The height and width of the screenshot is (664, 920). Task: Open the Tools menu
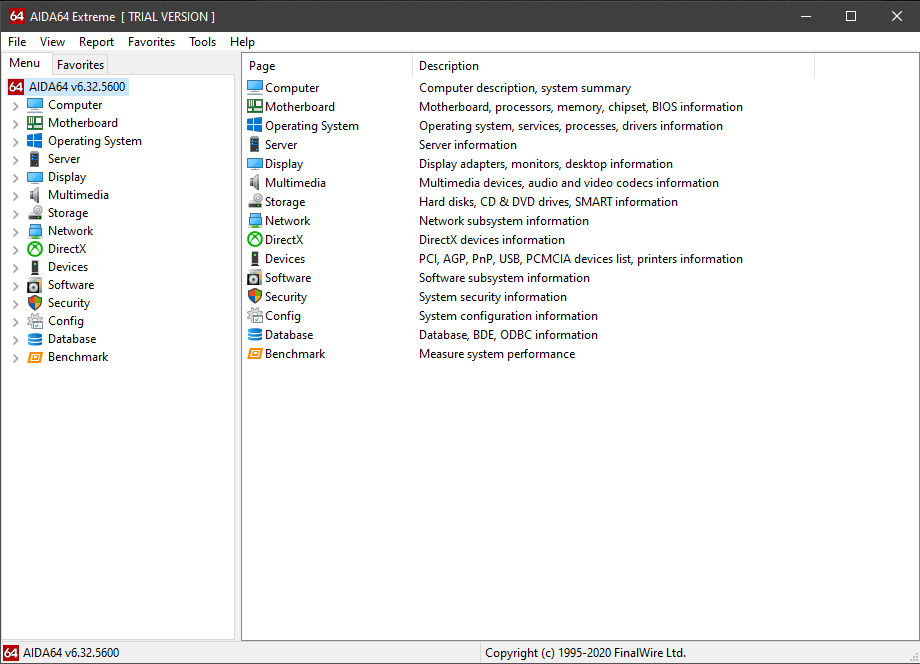(x=202, y=42)
